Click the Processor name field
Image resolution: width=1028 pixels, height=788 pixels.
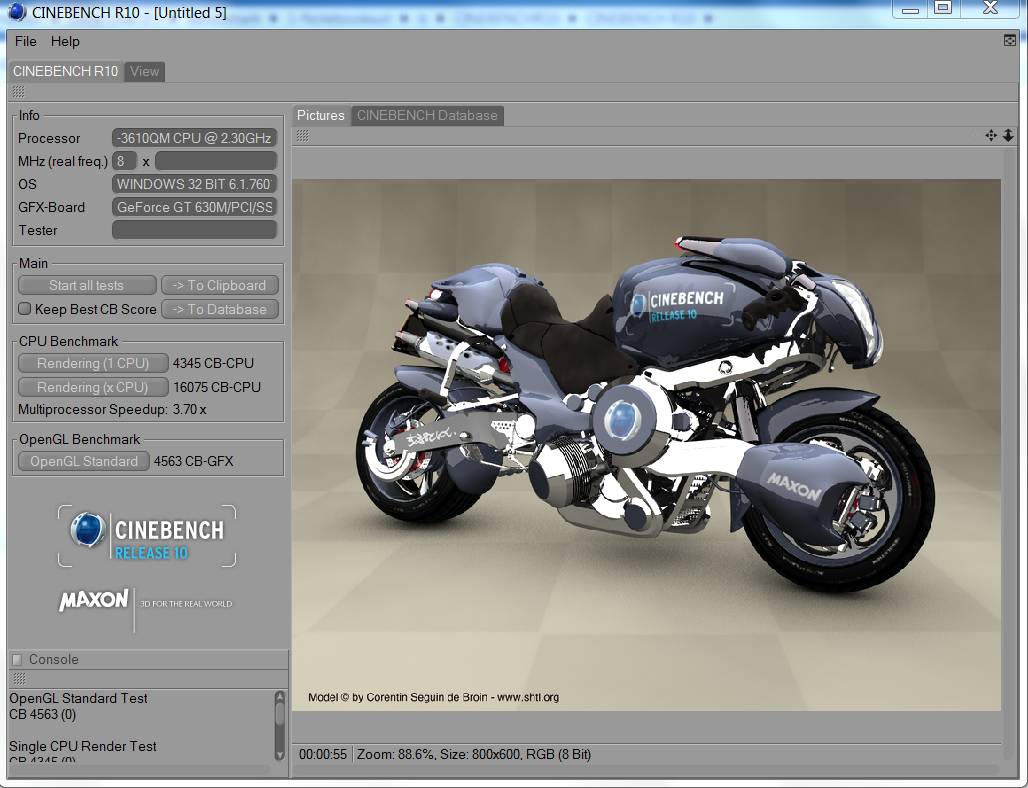point(194,138)
